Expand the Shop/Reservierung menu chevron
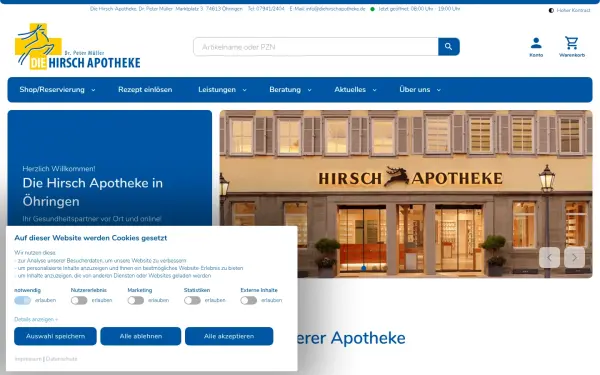This screenshot has width=600, height=375. coord(93,90)
